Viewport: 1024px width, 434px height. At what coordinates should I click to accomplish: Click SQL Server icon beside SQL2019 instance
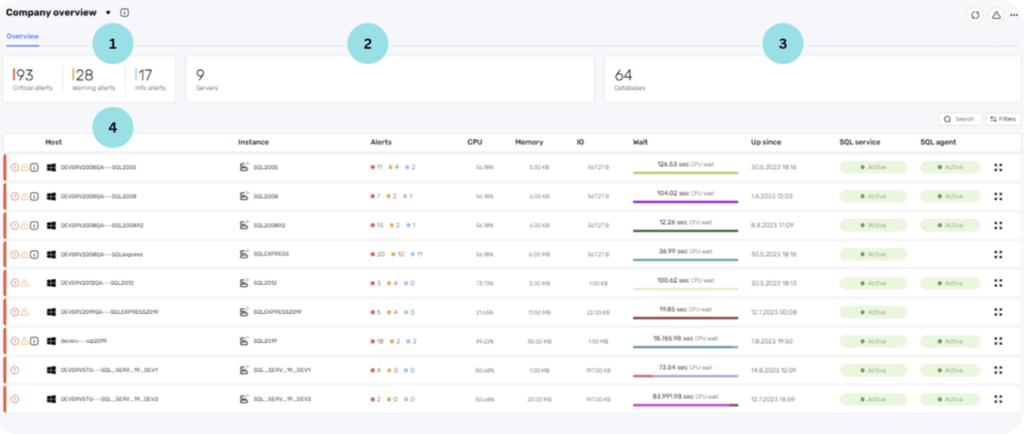(244, 341)
